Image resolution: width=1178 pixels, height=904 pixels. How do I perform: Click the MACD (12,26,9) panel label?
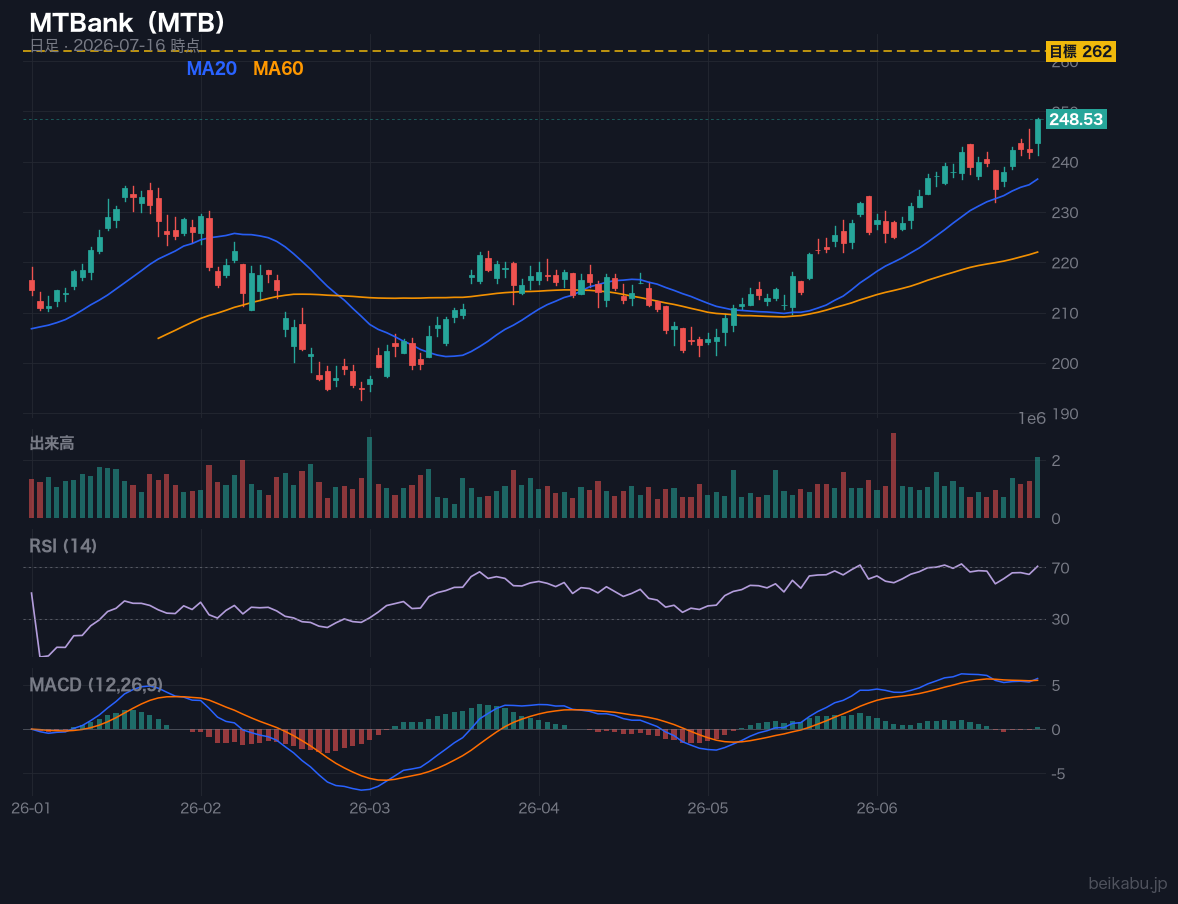[x=95, y=685]
